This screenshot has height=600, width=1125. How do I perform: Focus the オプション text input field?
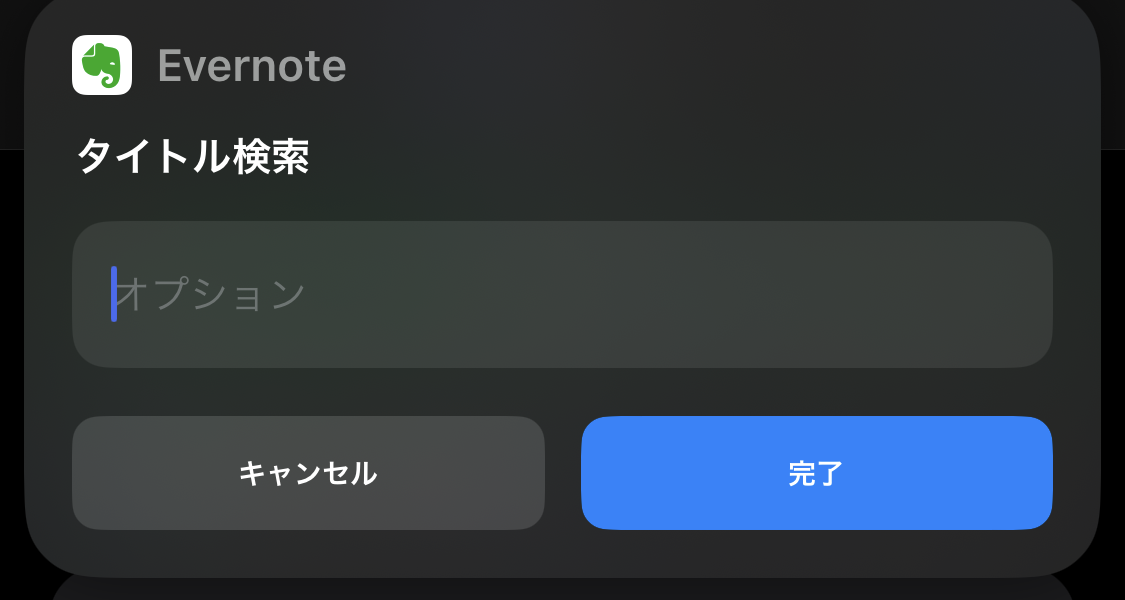(x=562, y=294)
